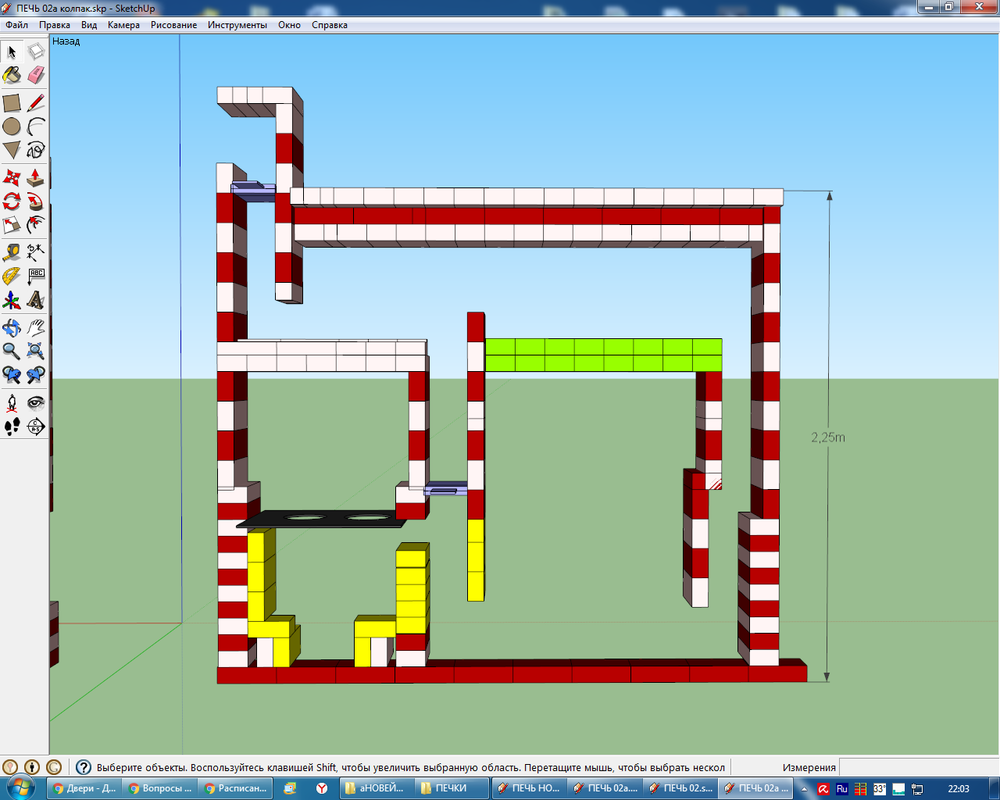Activate the Select arrow tool
The height and width of the screenshot is (800, 1000).
(13, 50)
